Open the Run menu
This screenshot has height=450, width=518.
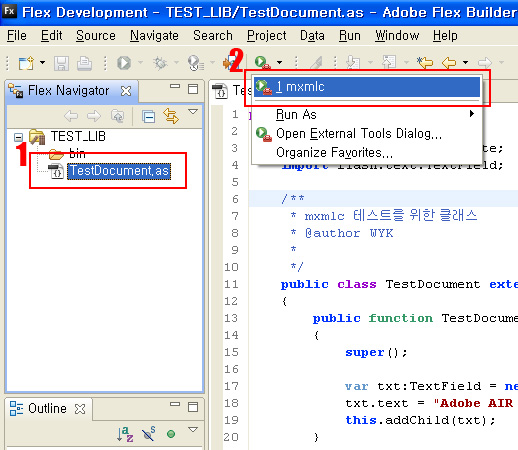point(350,35)
